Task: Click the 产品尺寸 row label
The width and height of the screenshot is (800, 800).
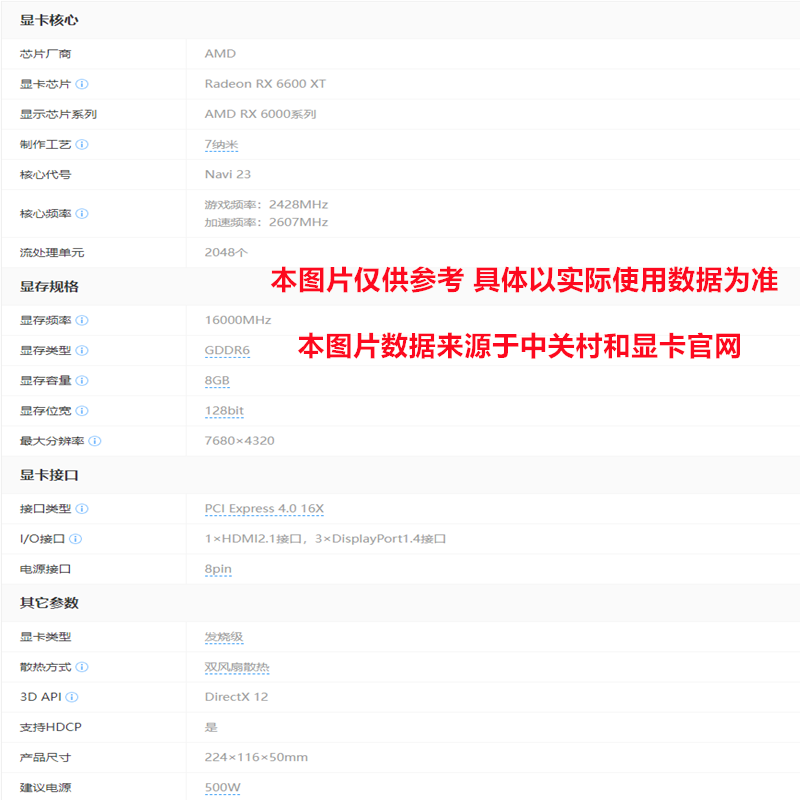Action: click(45, 757)
